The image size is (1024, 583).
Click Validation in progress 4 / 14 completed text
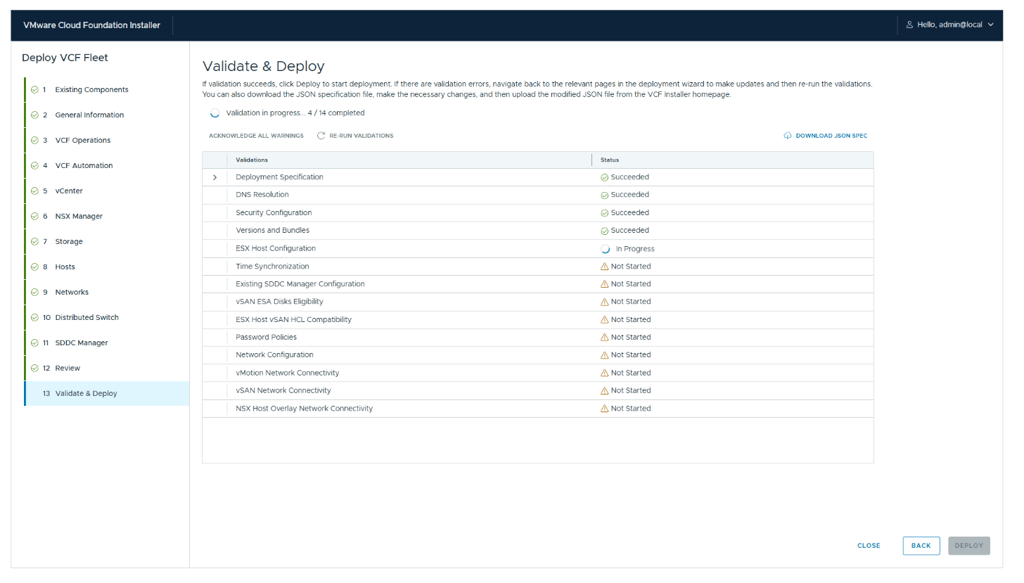click(x=295, y=113)
